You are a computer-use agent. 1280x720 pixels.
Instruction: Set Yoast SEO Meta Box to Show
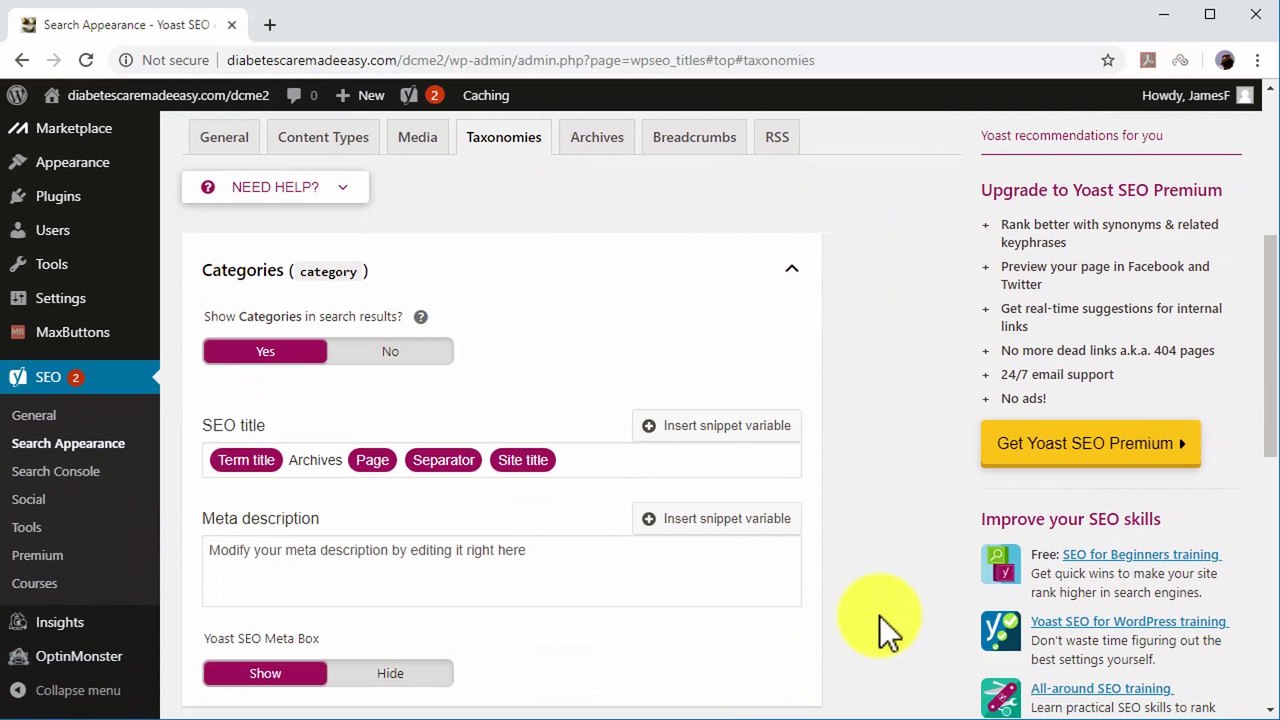coord(265,673)
